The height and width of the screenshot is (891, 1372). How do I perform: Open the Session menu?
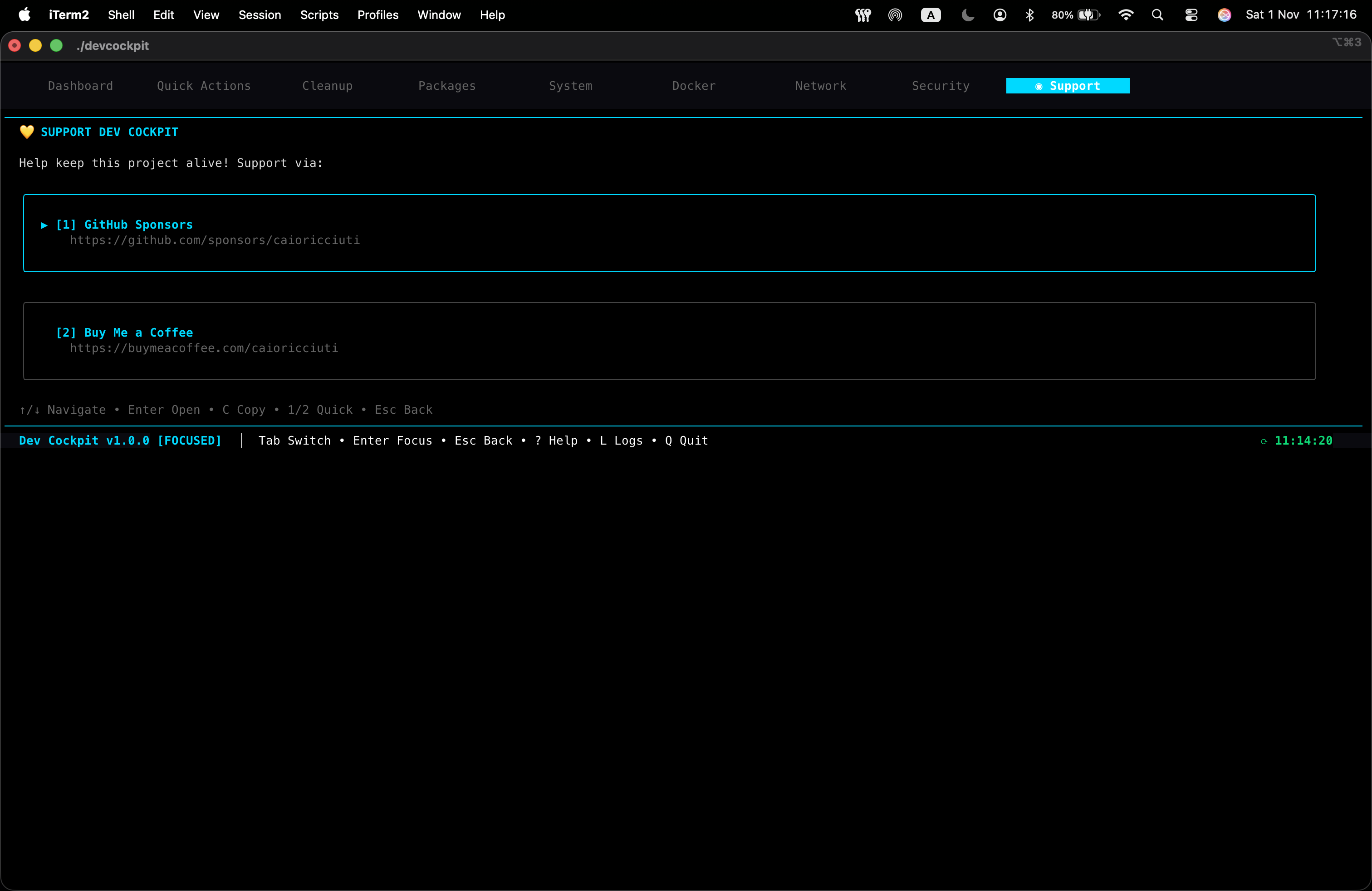click(260, 15)
